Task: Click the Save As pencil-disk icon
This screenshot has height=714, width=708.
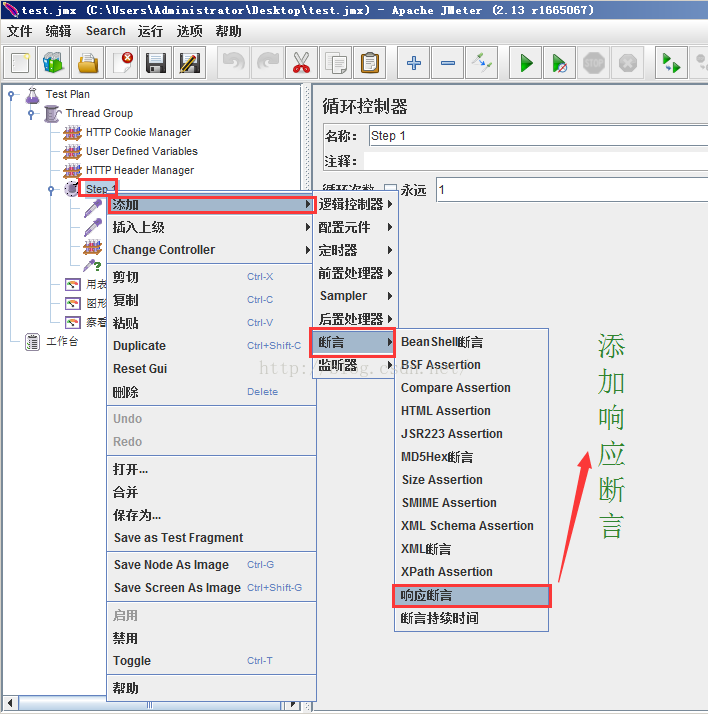Action: (x=189, y=63)
